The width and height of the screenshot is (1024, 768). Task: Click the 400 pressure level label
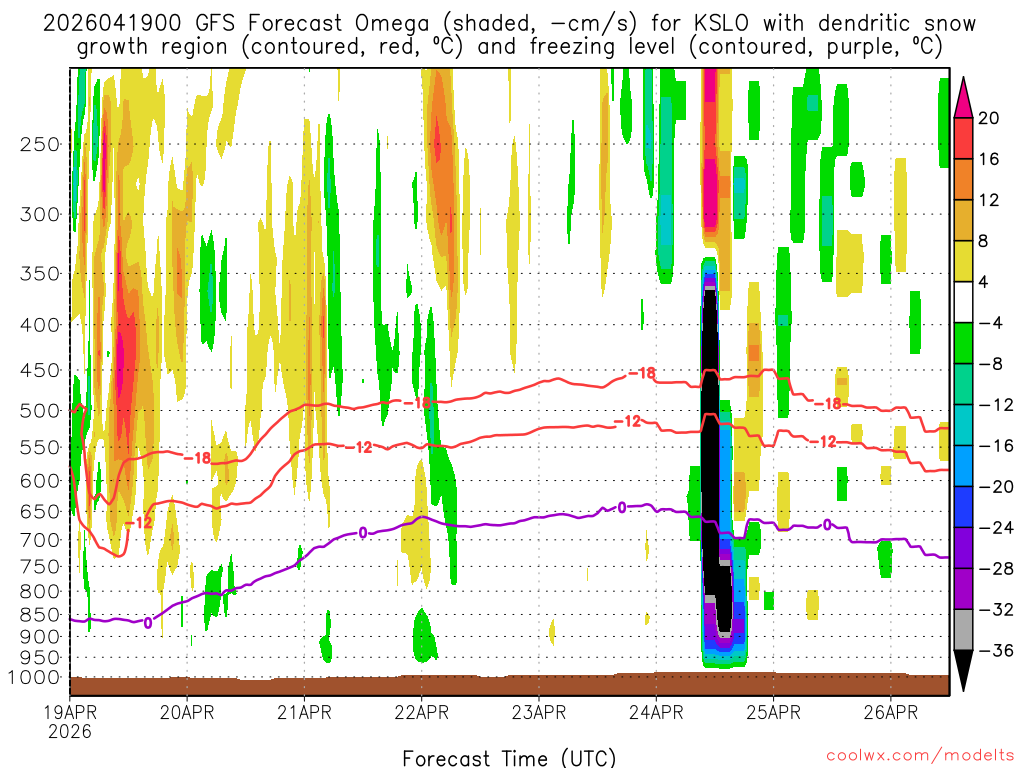click(40, 325)
